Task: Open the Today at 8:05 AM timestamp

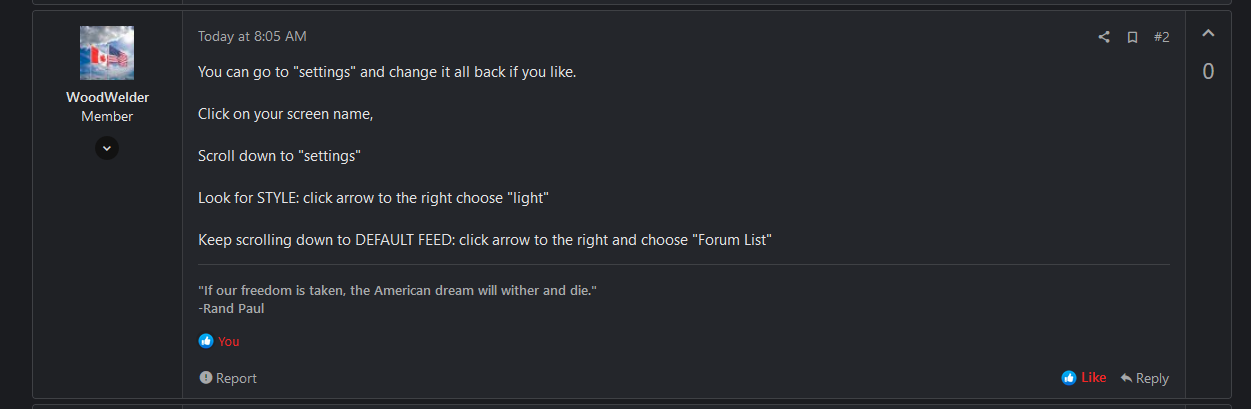Action: tap(252, 36)
